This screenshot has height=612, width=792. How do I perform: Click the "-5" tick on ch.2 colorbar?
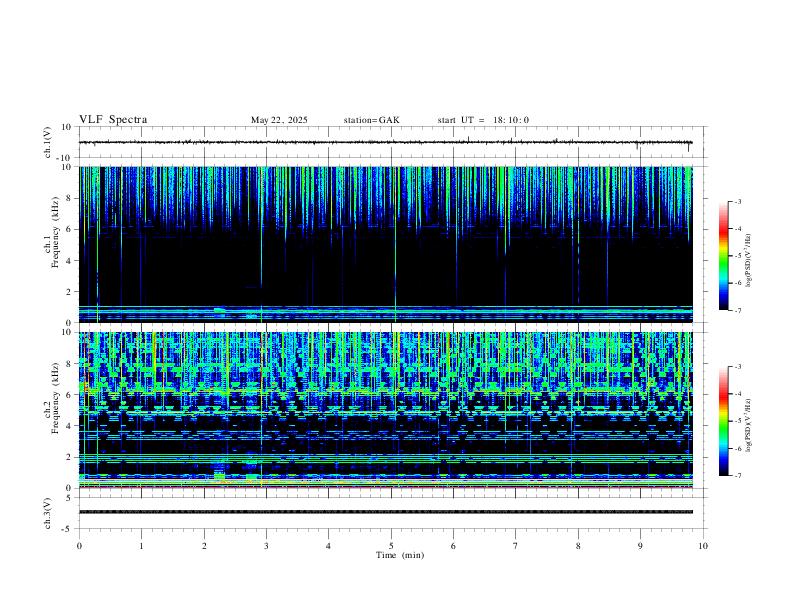click(x=737, y=421)
